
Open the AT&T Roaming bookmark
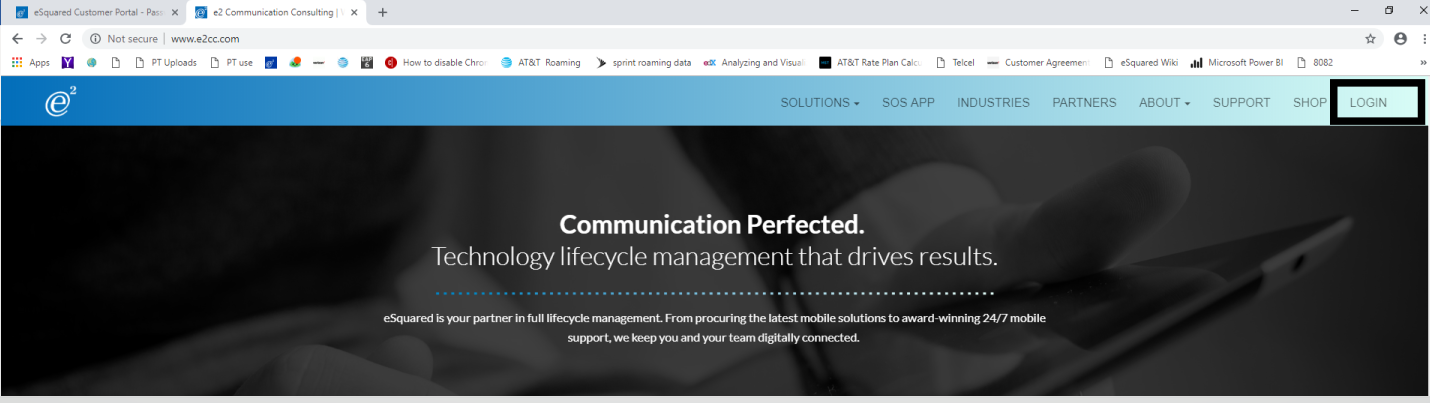point(541,62)
